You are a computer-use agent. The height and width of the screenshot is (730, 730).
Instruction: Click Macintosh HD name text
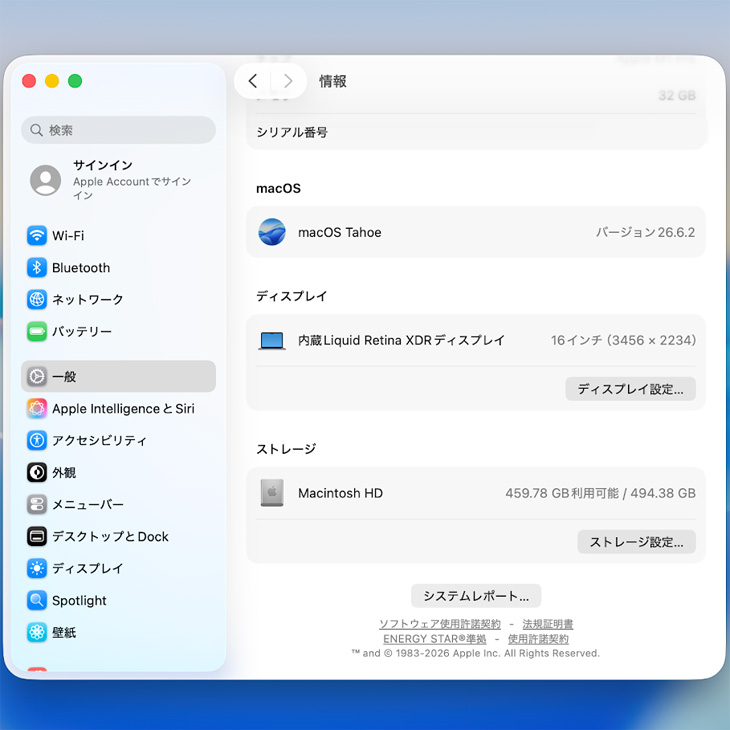pyautogui.click(x=340, y=493)
